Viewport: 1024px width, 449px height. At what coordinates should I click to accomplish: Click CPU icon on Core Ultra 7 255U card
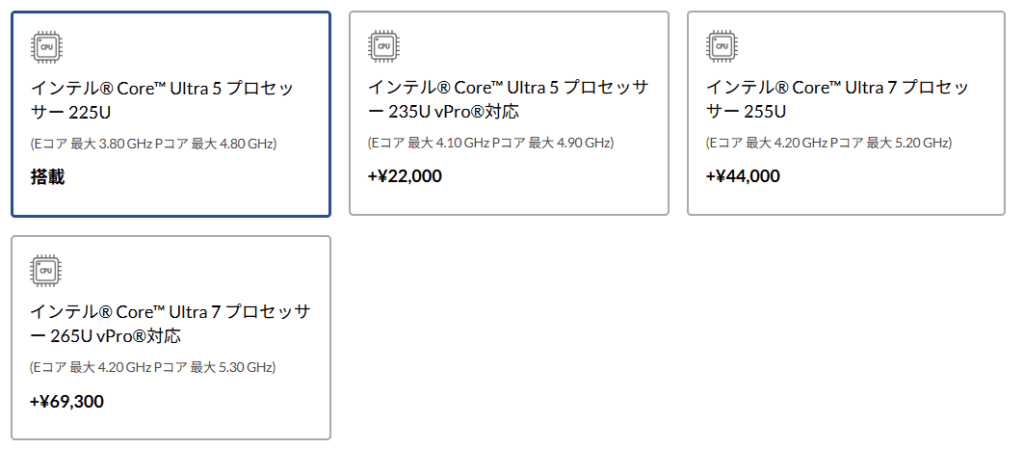tap(721, 46)
